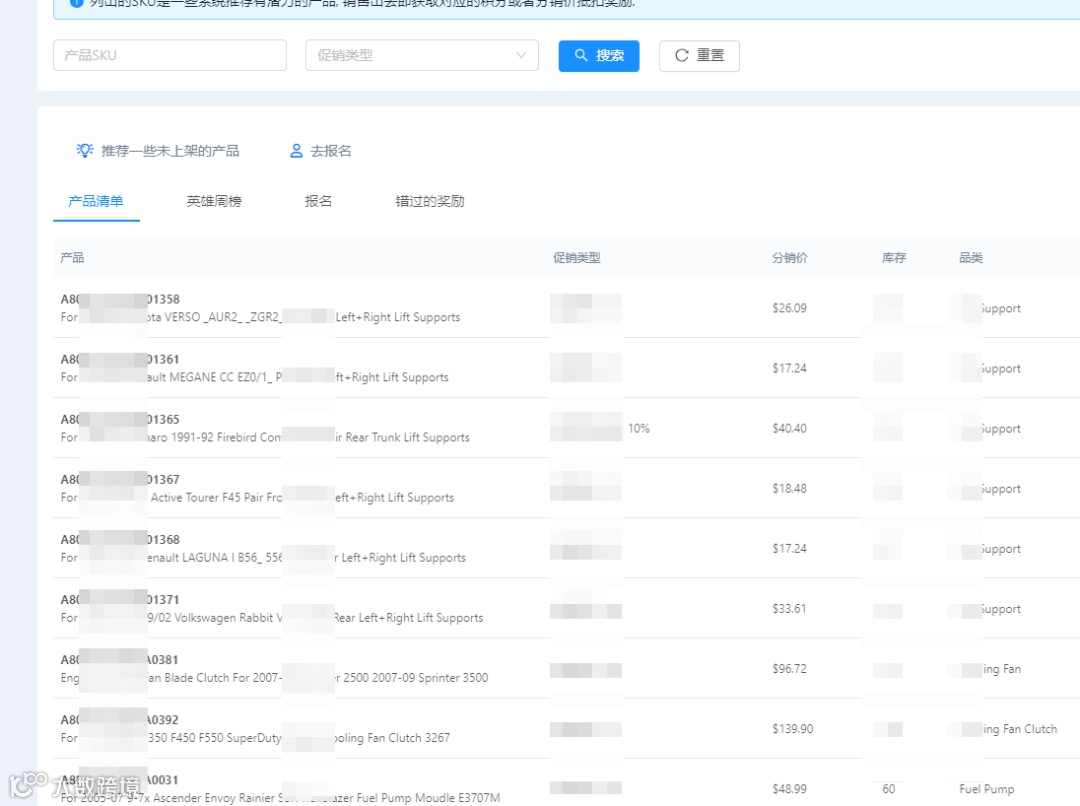Click the $139.90 price cell

click(x=793, y=729)
